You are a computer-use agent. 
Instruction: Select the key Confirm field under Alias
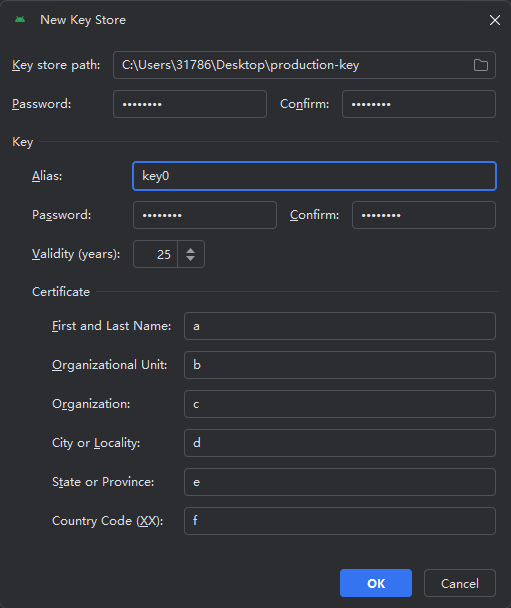click(x=424, y=215)
